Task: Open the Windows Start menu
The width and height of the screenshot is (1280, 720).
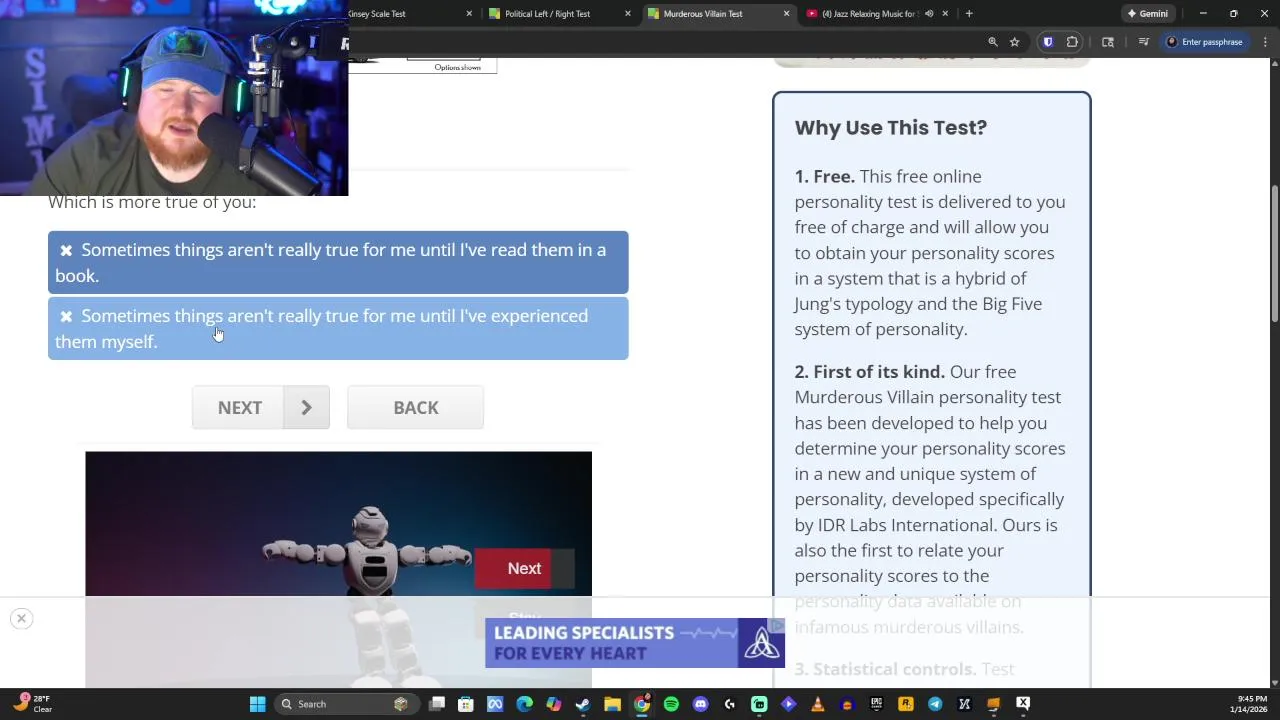Action: pyautogui.click(x=257, y=704)
